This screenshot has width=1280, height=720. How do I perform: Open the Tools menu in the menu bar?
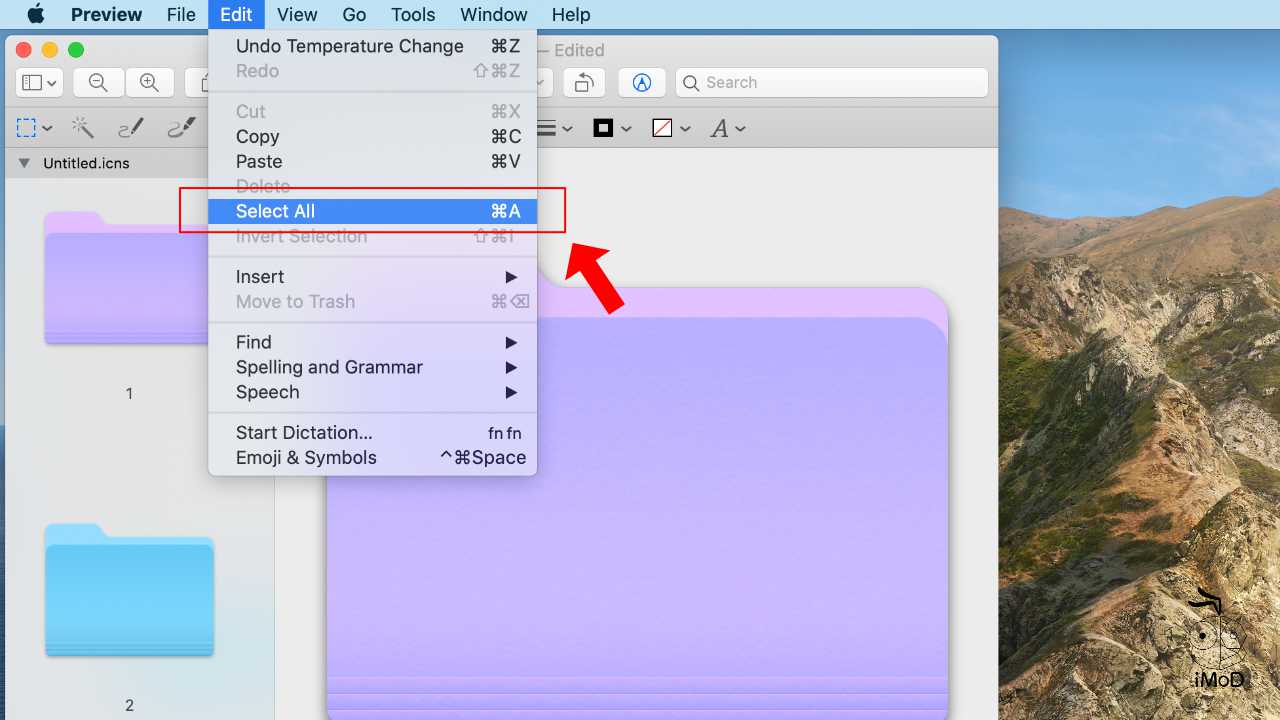[x=413, y=15]
